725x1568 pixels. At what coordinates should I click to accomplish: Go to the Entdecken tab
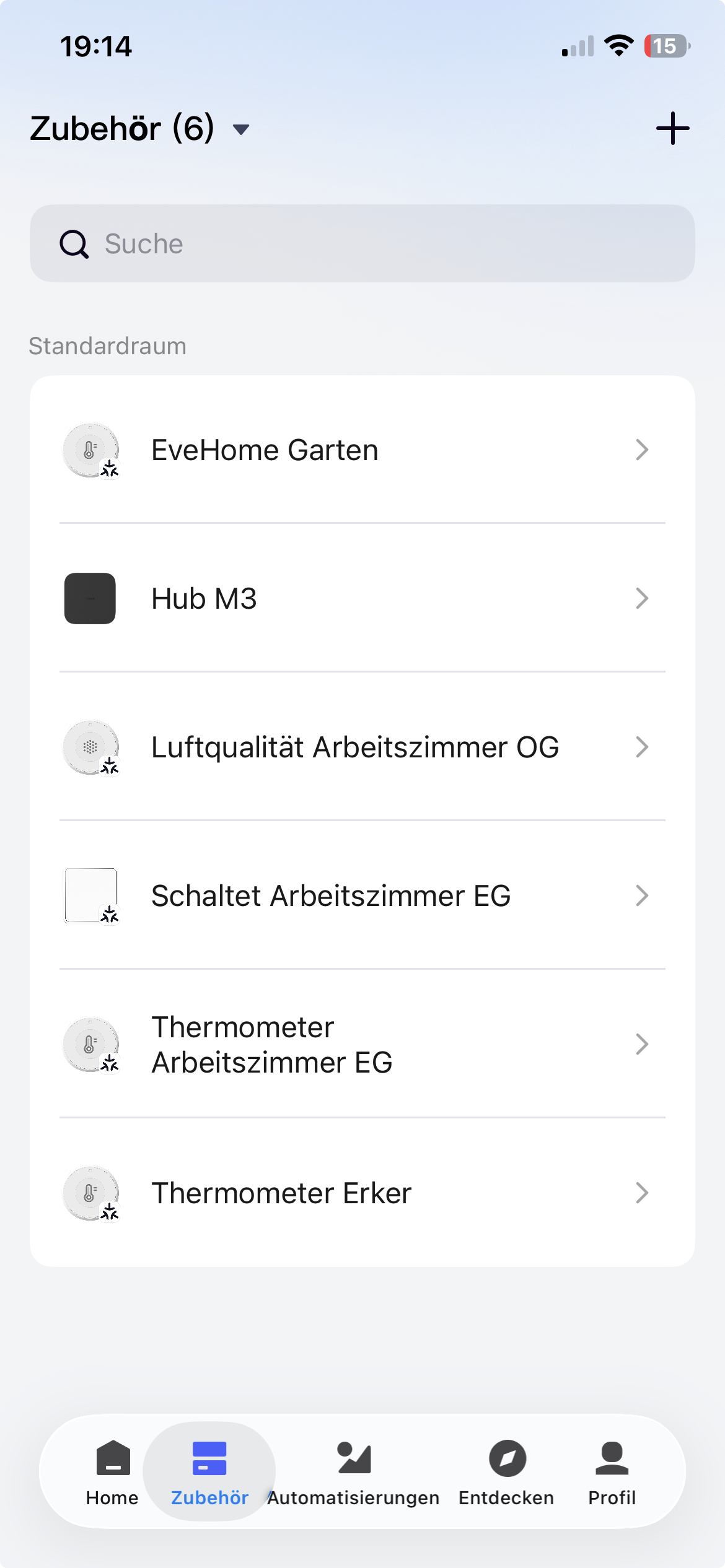[507, 1471]
